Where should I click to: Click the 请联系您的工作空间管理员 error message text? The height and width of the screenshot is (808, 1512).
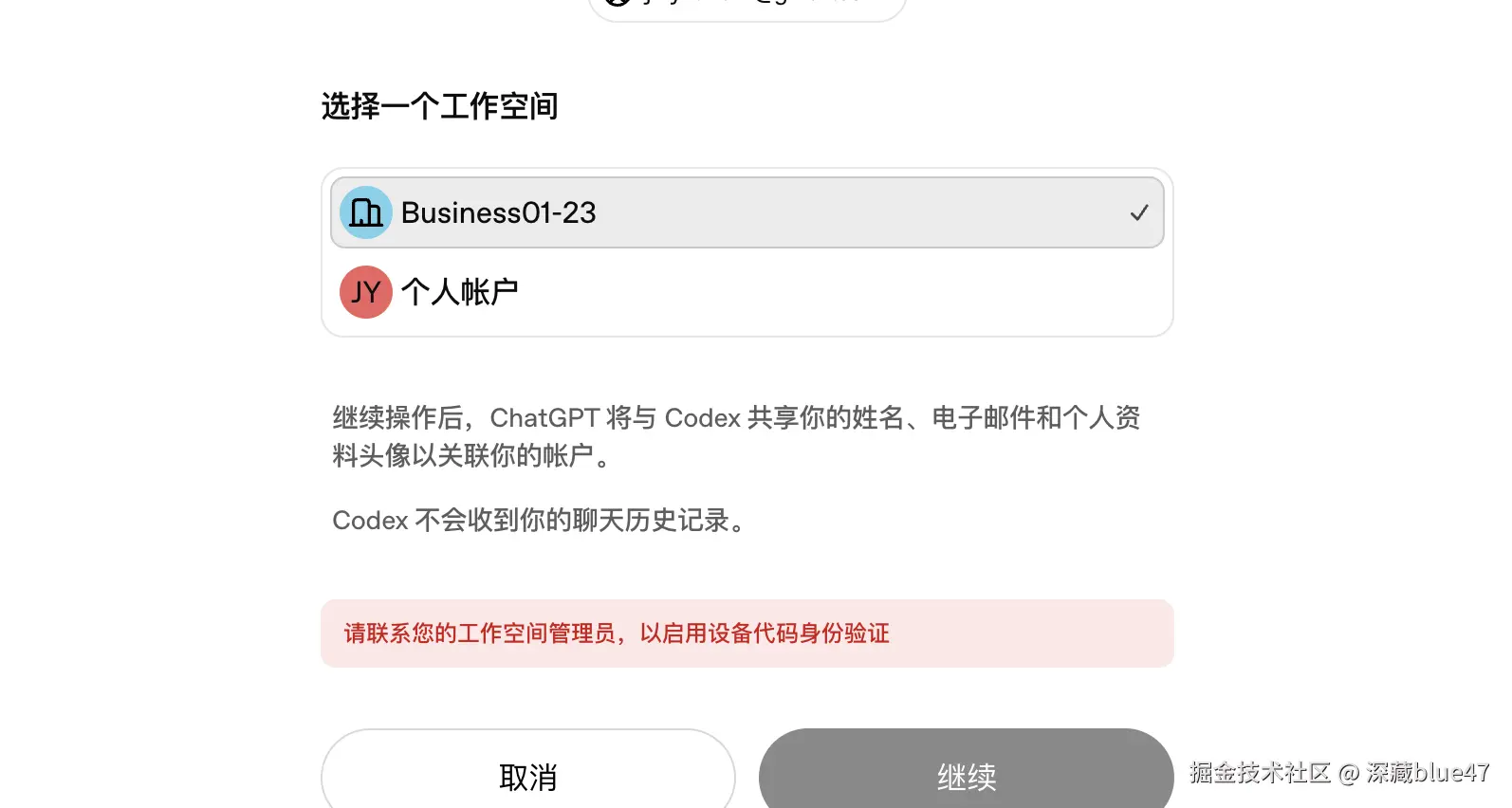click(617, 634)
